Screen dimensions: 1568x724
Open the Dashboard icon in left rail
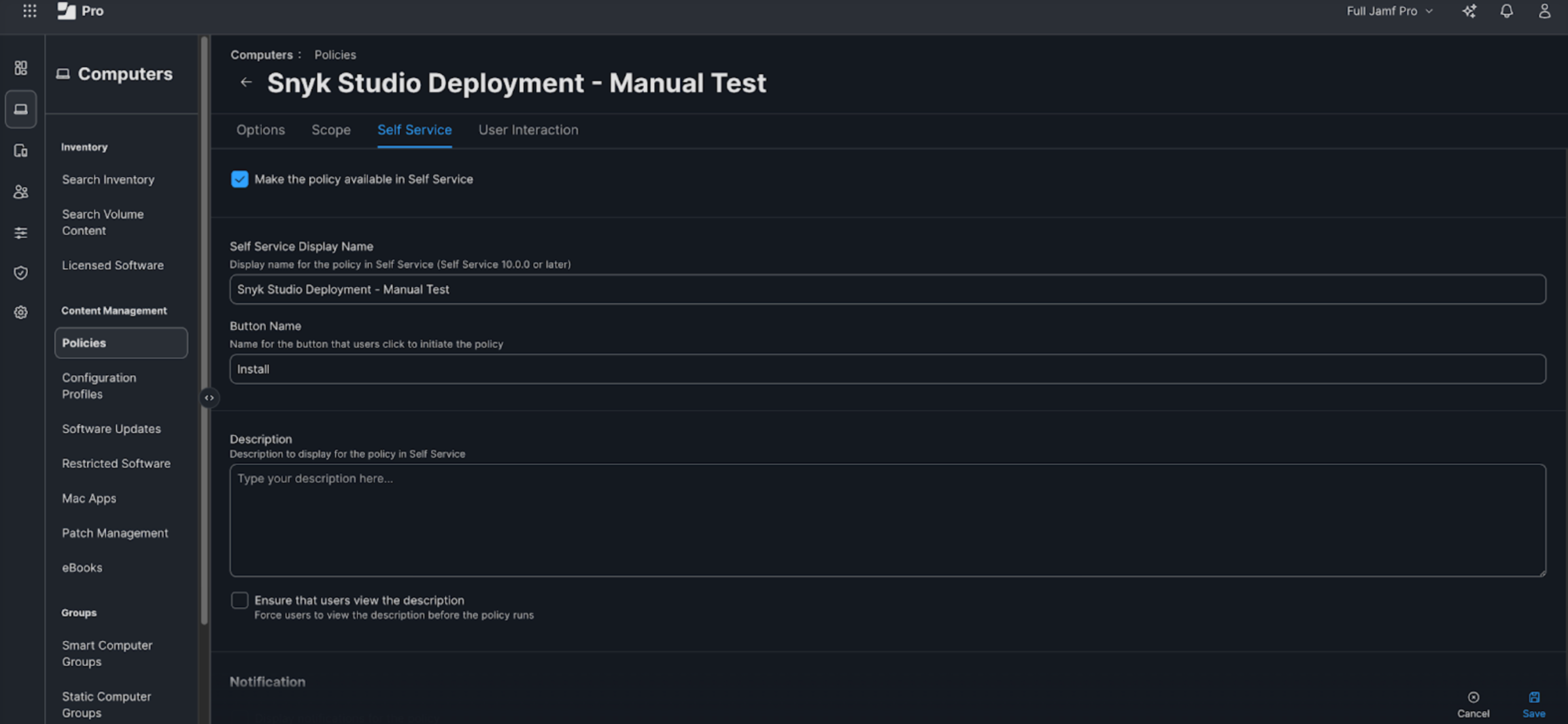pyautogui.click(x=21, y=68)
